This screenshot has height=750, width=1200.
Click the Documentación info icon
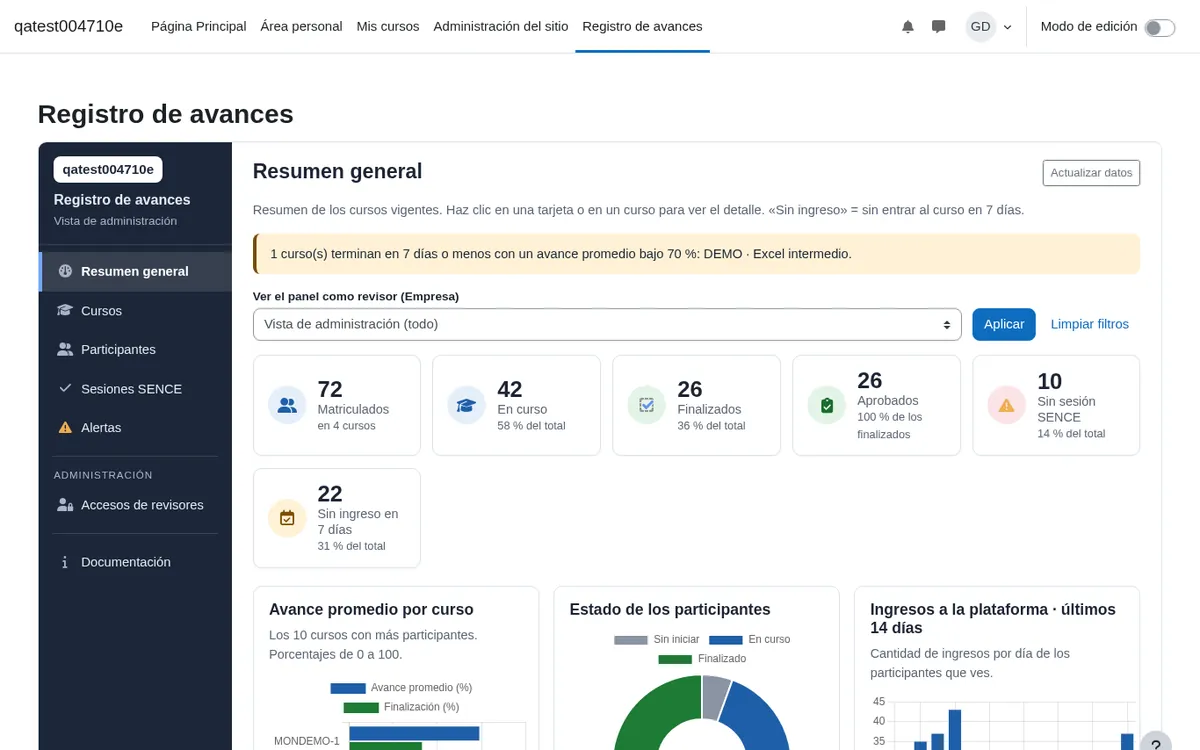(x=65, y=562)
